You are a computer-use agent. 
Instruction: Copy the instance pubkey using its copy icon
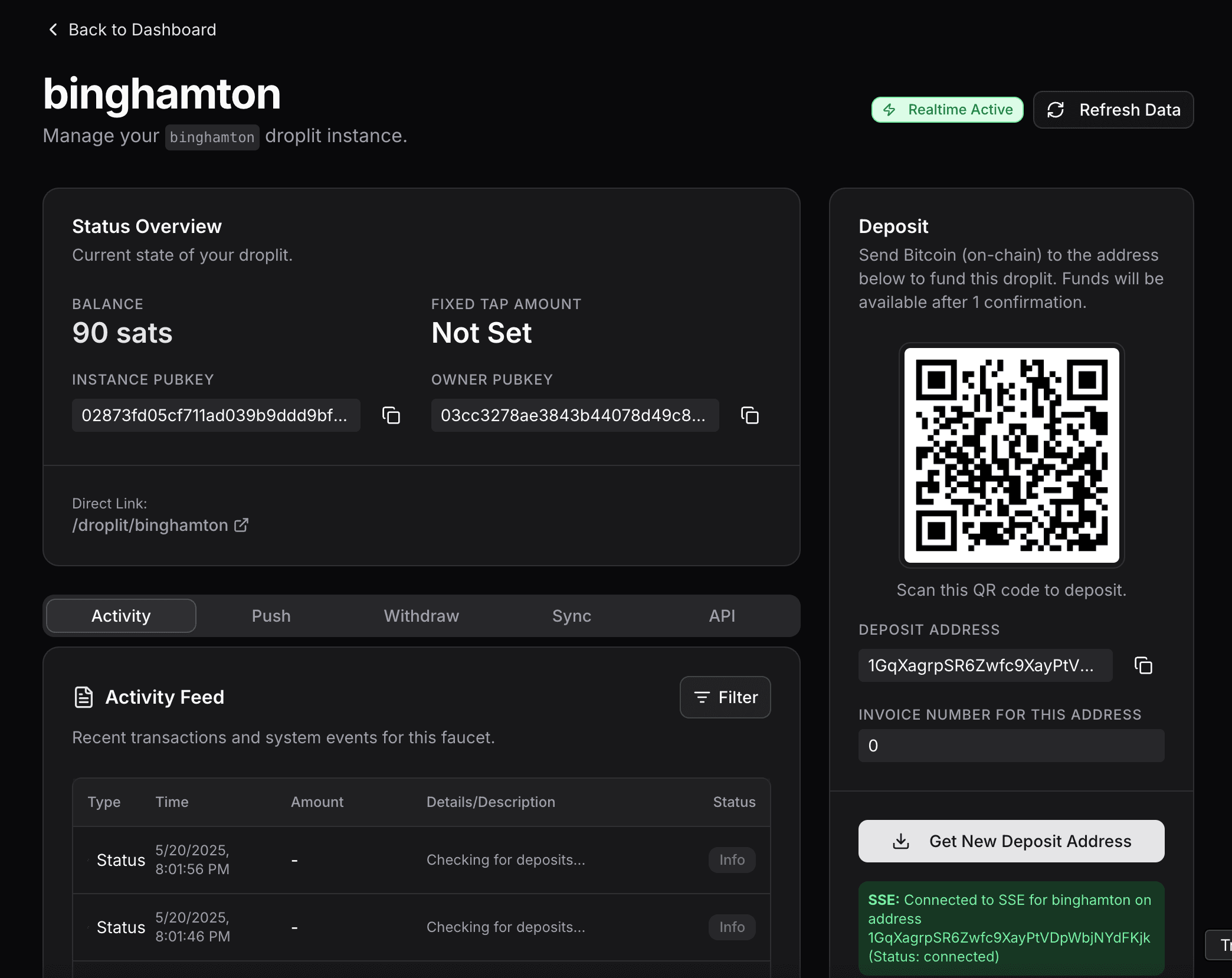(391, 415)
